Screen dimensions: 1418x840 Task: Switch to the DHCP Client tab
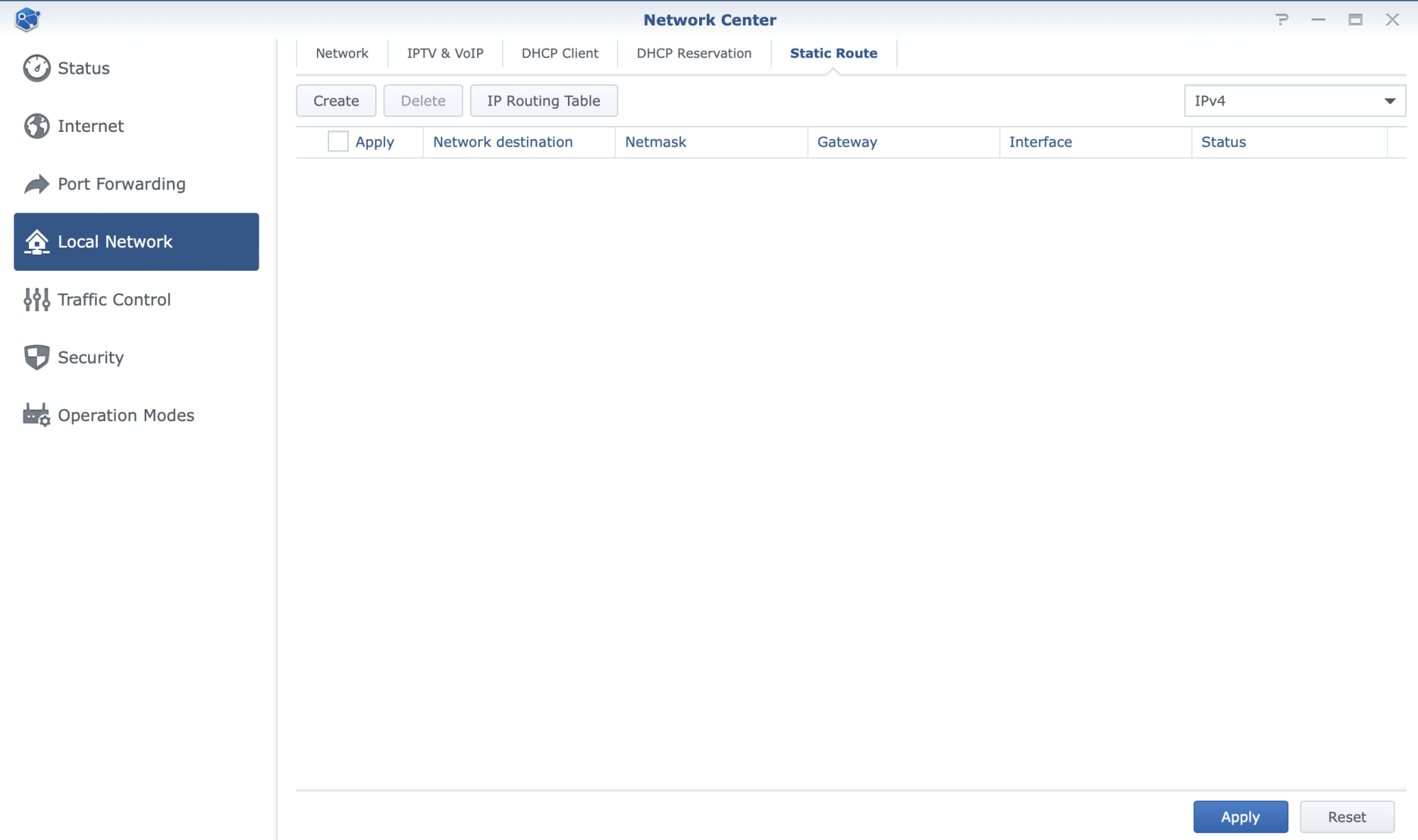point(559,53)
